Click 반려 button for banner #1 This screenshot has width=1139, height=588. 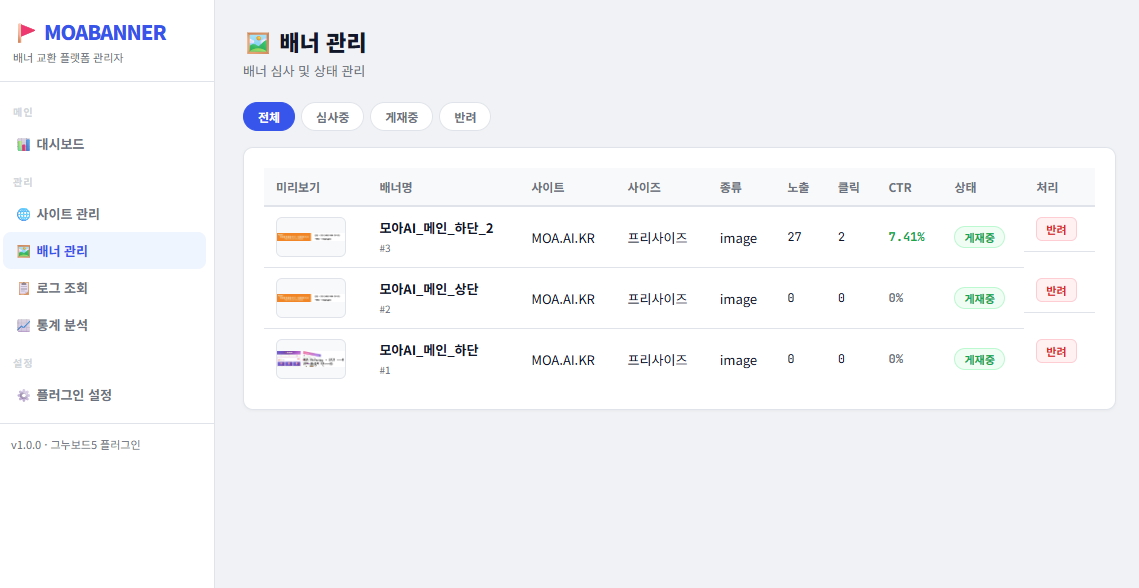point(1055,351)
